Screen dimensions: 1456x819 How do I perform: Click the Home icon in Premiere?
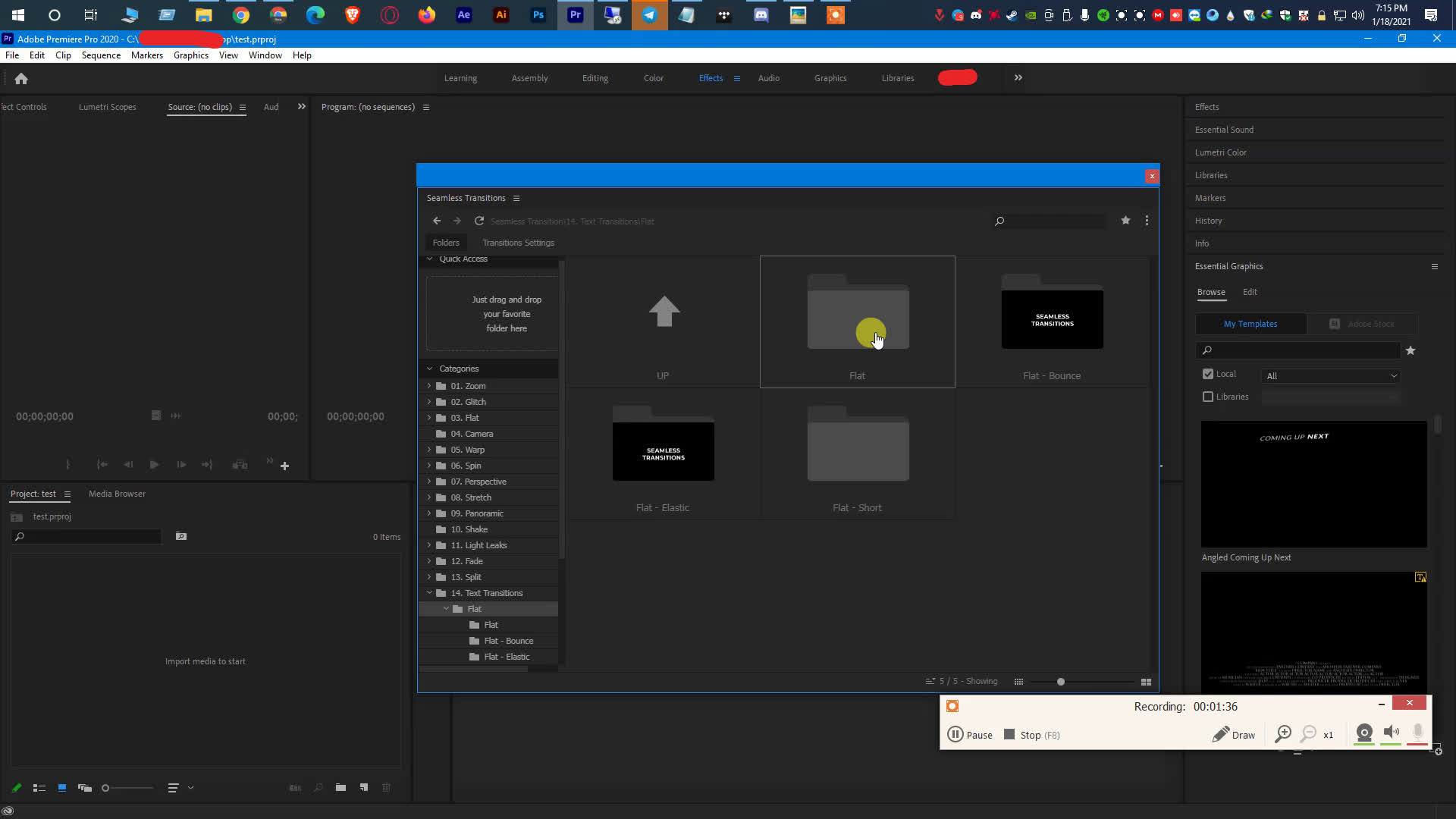coord(21,79)
